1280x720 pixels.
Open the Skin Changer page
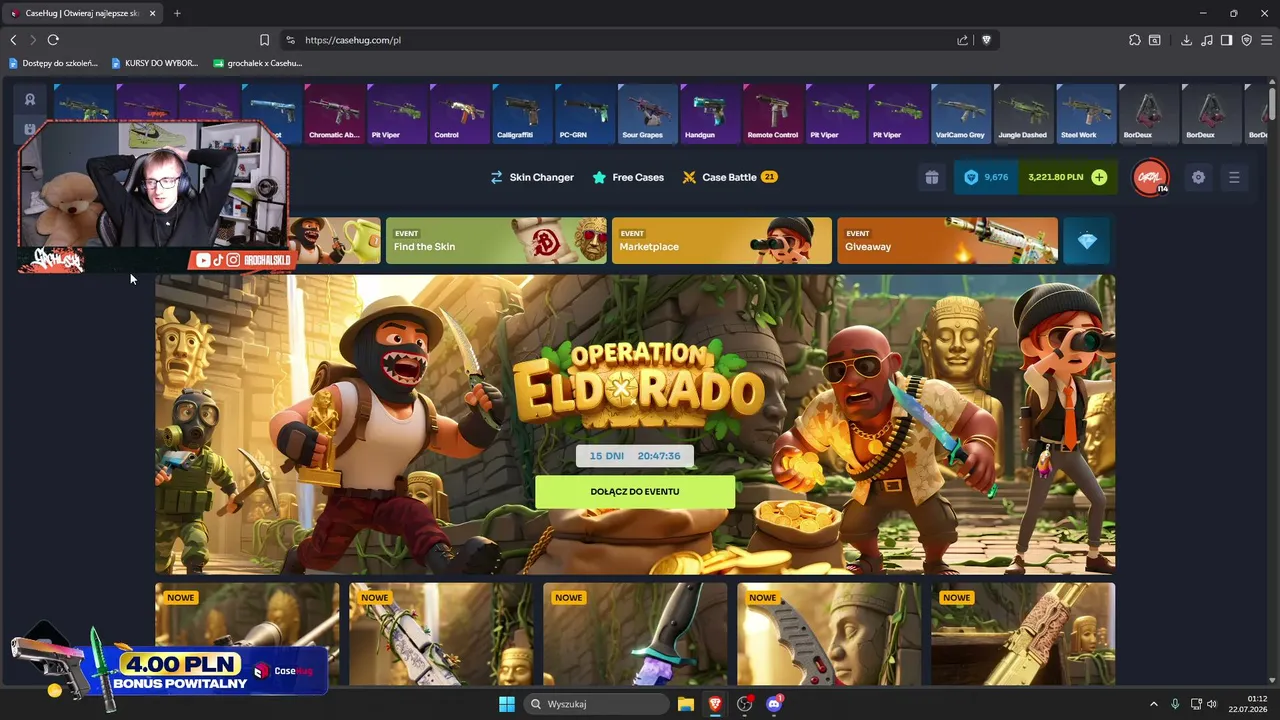point(531,177)
